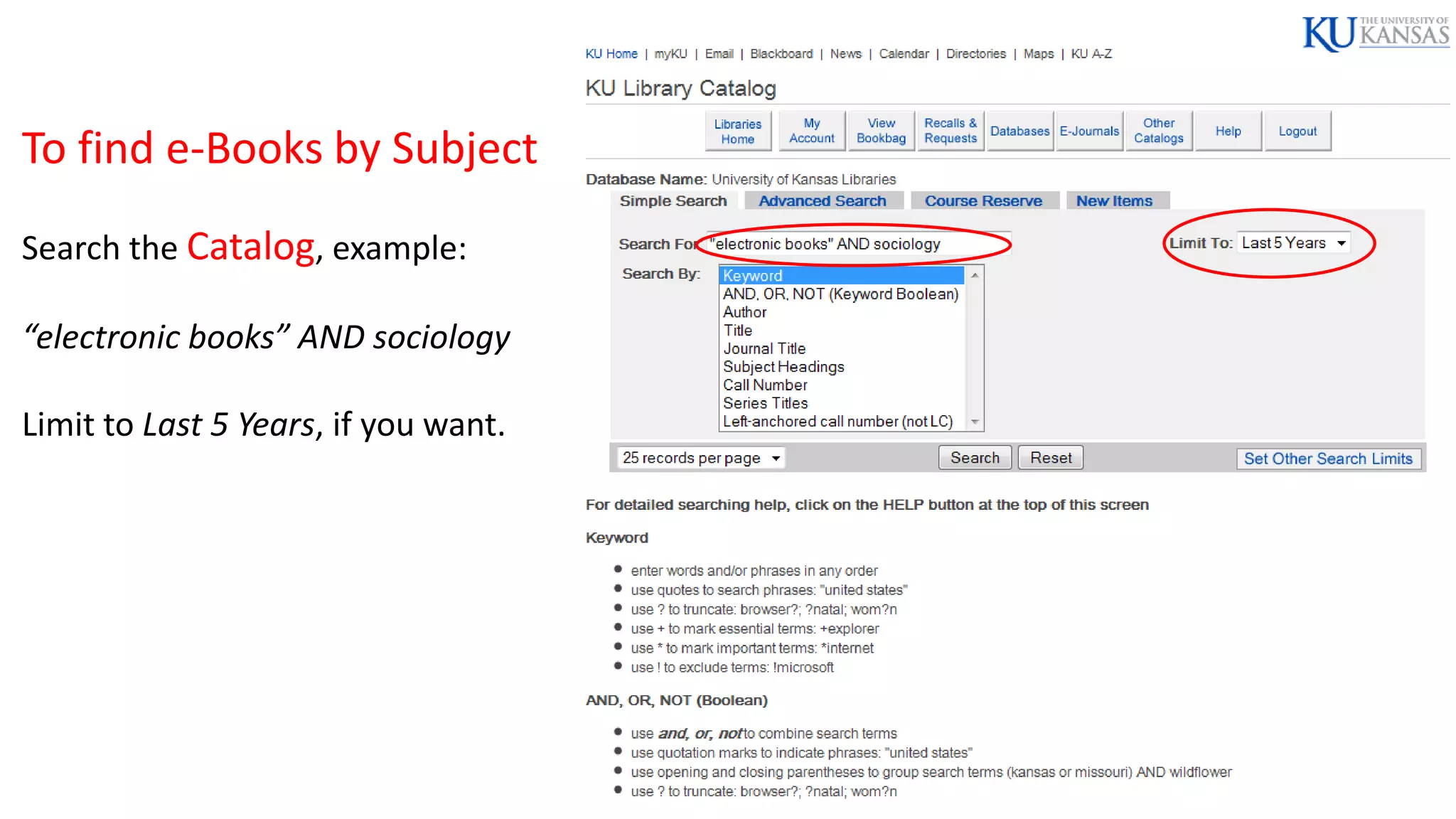1456x819 pixels.
Task: Select Call Number option
Action: (842, 385)
